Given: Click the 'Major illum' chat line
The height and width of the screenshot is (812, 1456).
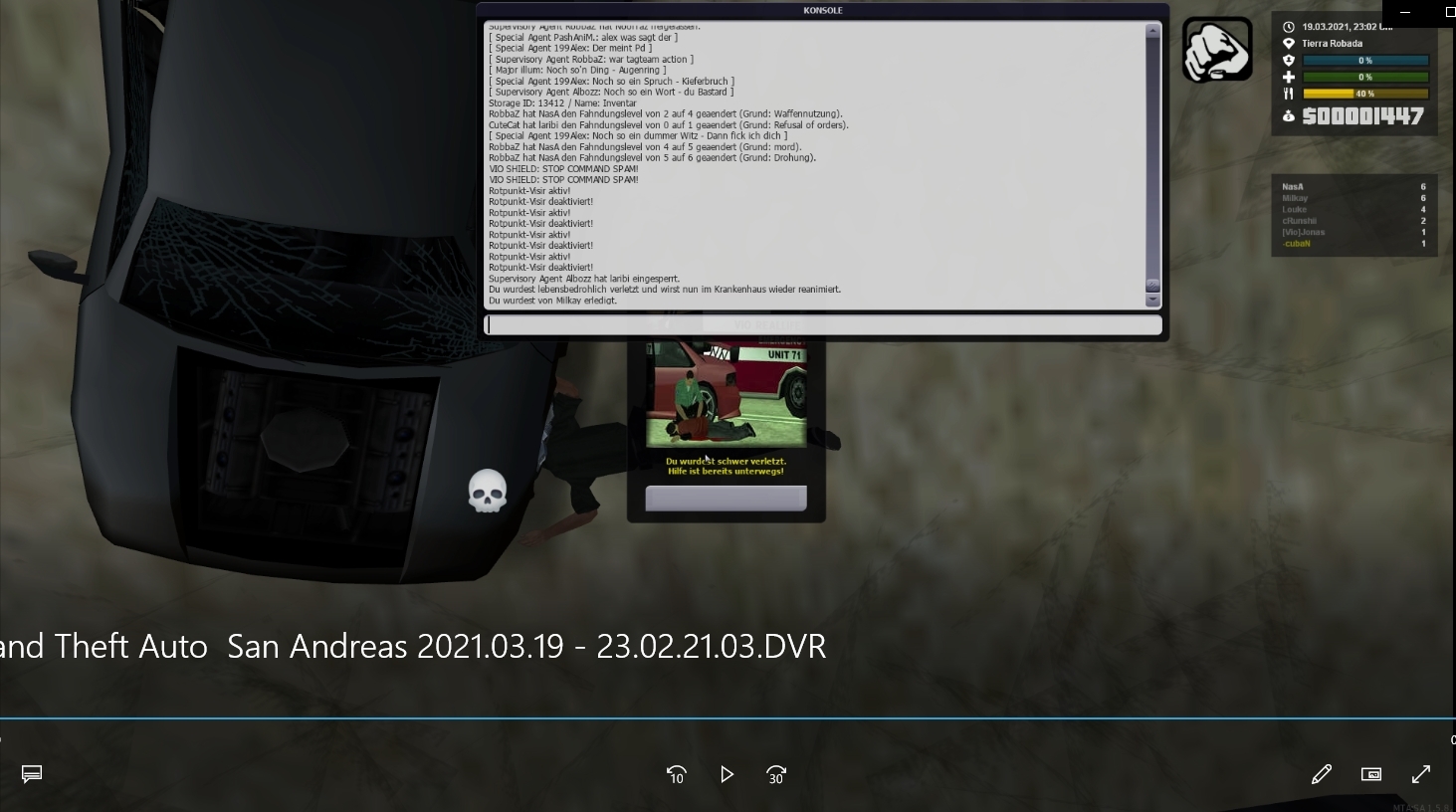Looking at the screenshot, I should pyautogui.click(x=576, y=71).
